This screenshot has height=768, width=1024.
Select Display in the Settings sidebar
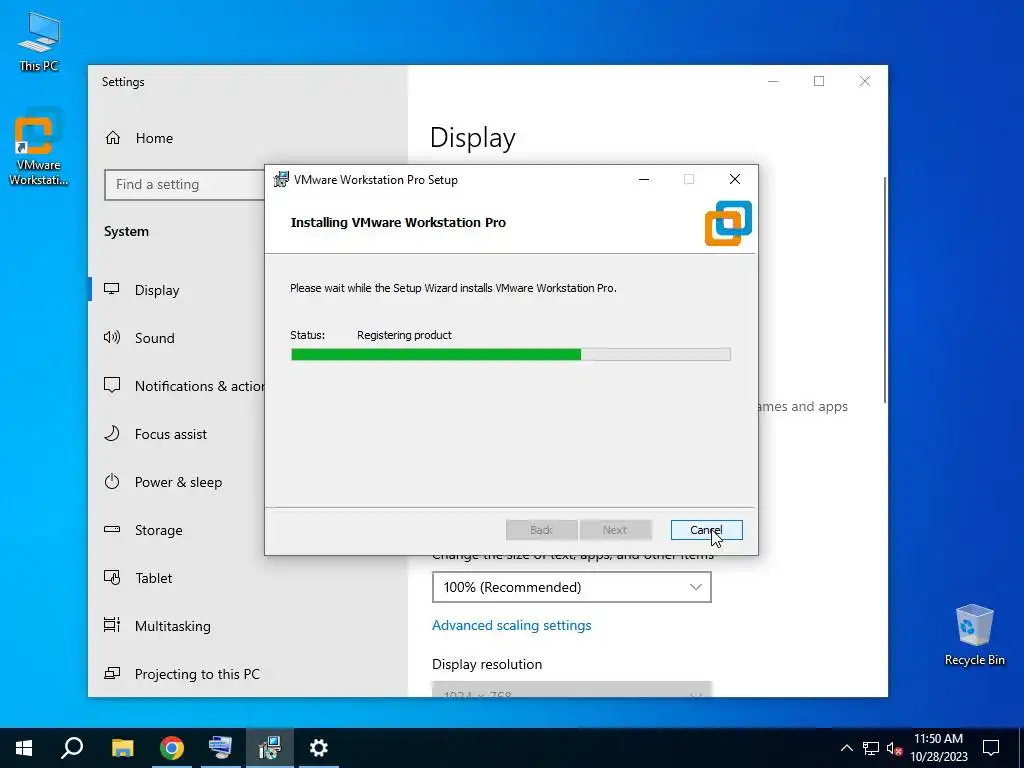pos(157,290)
